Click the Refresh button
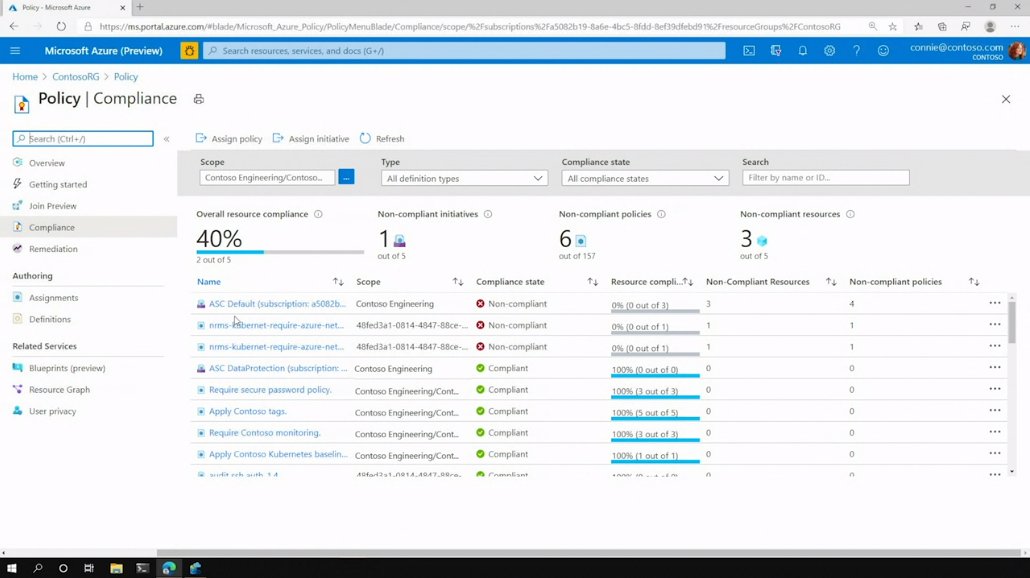This screenshot has height=578, width=1030. [382, 139]
